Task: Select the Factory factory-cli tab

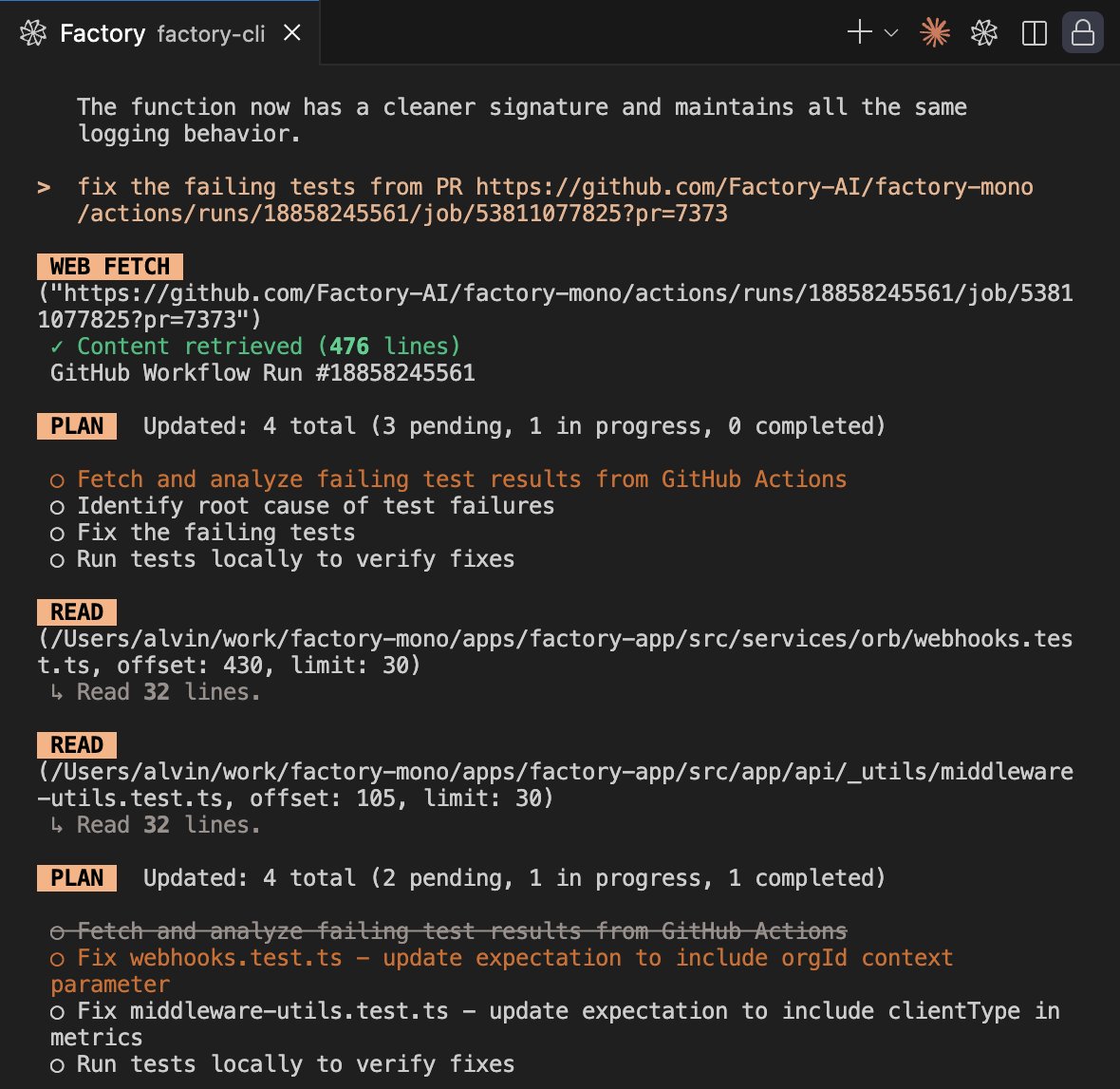Action: (x=160, y=33)
